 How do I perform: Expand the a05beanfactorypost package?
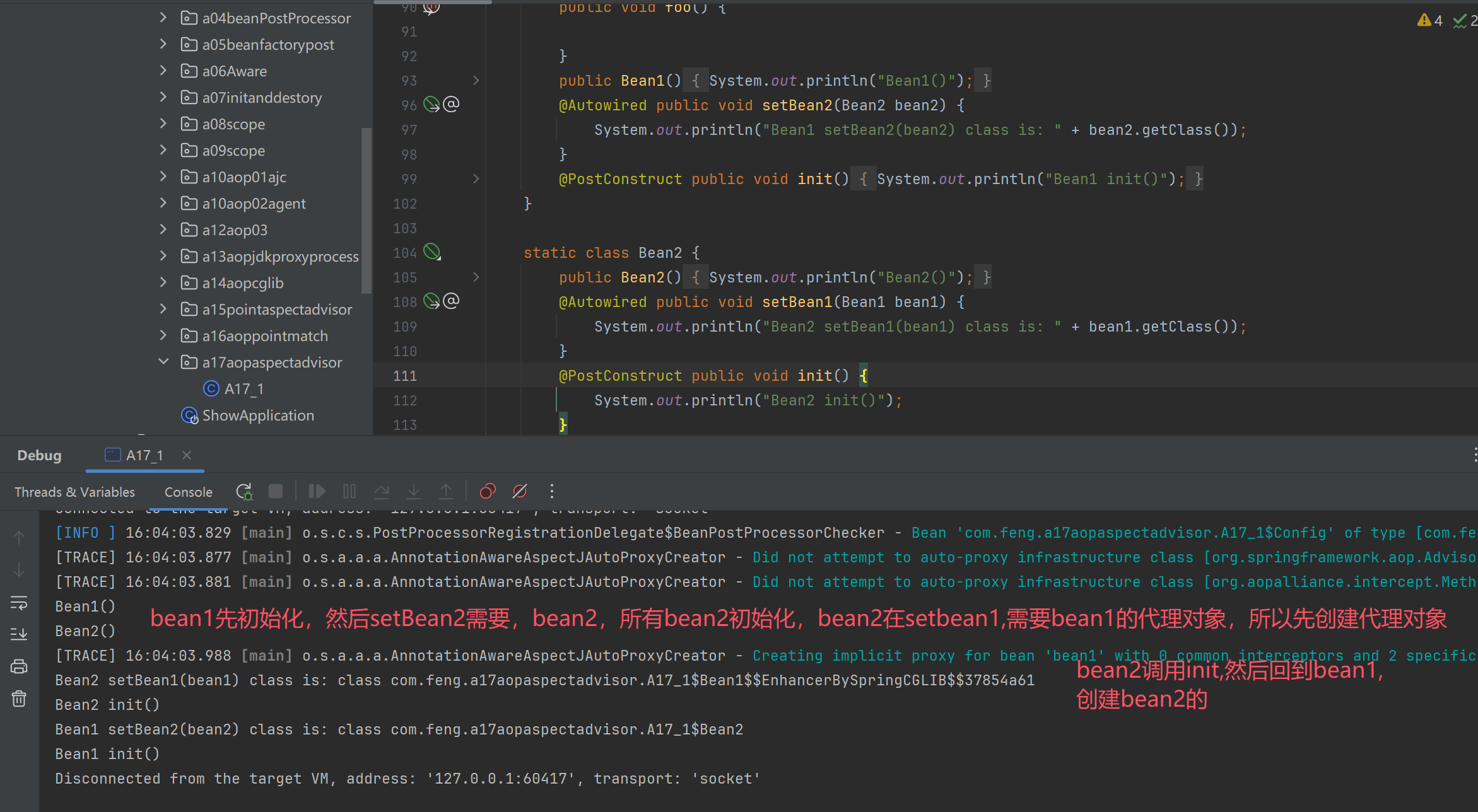(163, 43)
